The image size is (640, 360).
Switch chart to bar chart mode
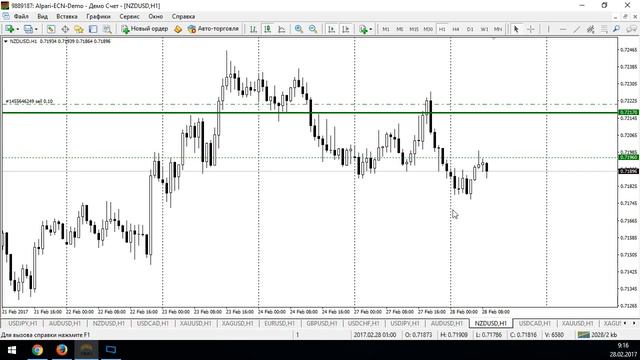pyautogui.click(x=253, y=29)
